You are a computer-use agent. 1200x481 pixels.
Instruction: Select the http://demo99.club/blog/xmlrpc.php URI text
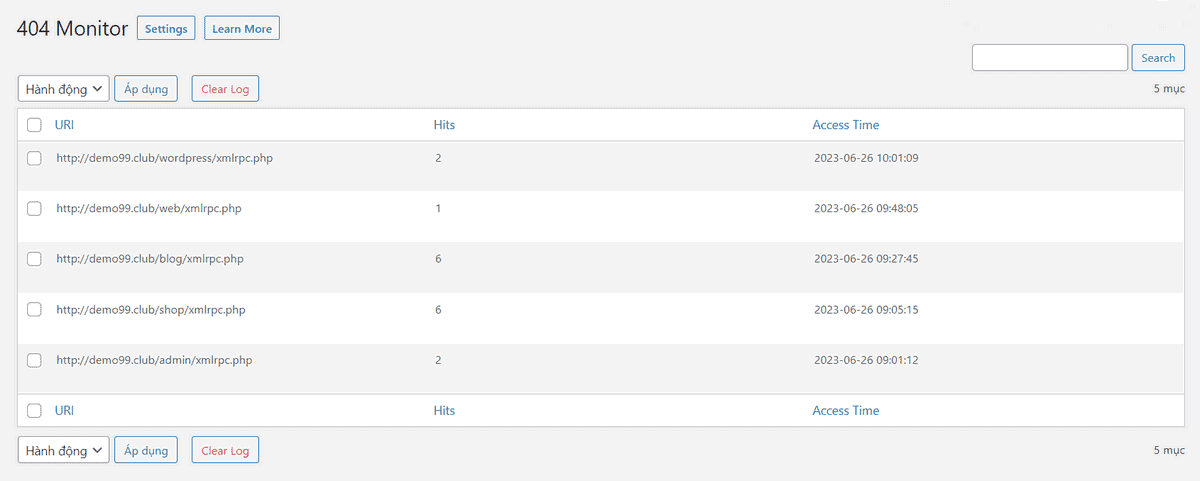(150, 259)
